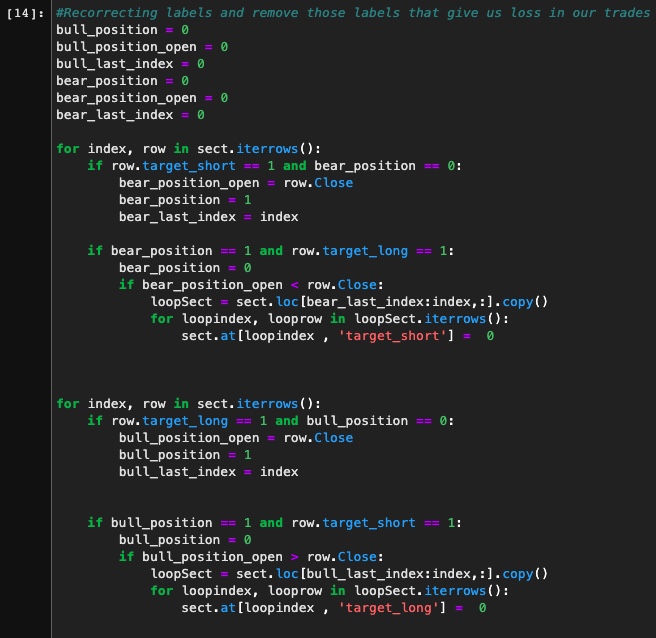Click the 'bull_last_index = index' line
Screen dimensions: 656x638
209,472
